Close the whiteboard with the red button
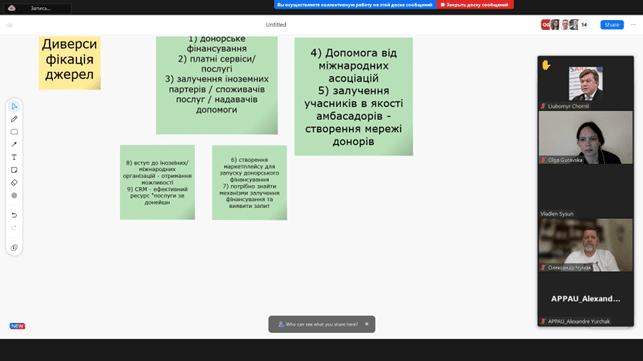The image size is (643, 361). pyautogui.click(x=475, y=5)
